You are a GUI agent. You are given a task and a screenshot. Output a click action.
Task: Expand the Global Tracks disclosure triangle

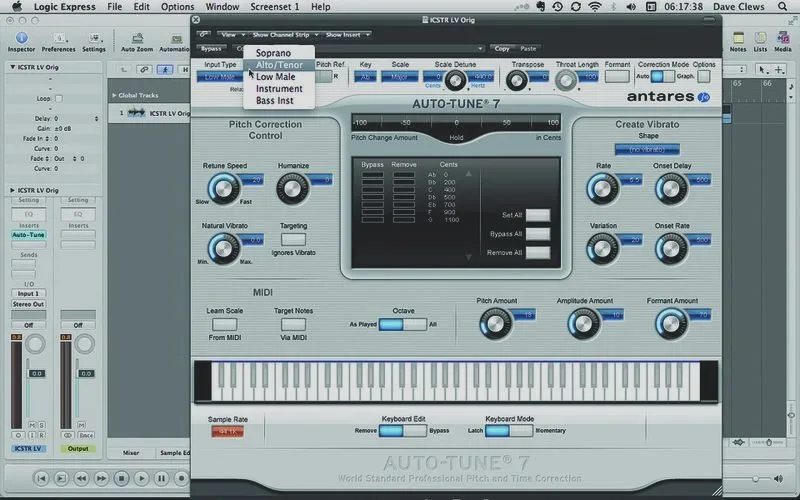point(114,95)
